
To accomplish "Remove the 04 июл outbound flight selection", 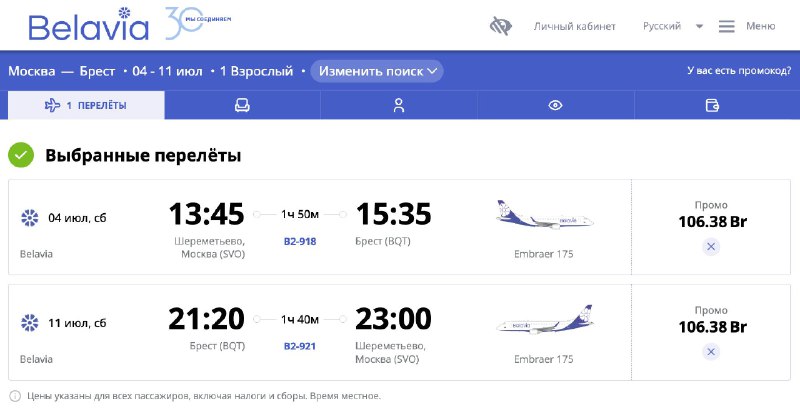I will click(x=710, y=246).
